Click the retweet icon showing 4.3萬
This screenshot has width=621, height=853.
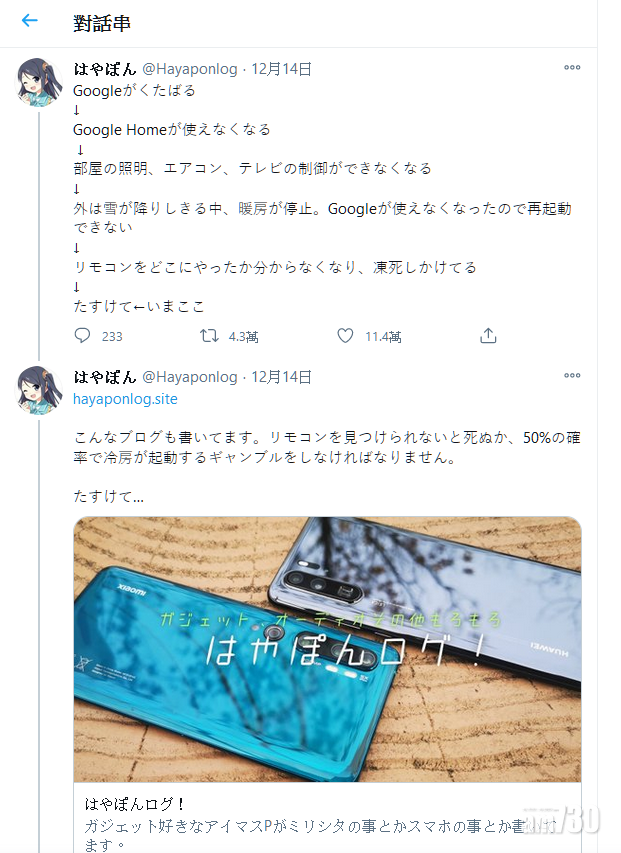pos(209,336)
